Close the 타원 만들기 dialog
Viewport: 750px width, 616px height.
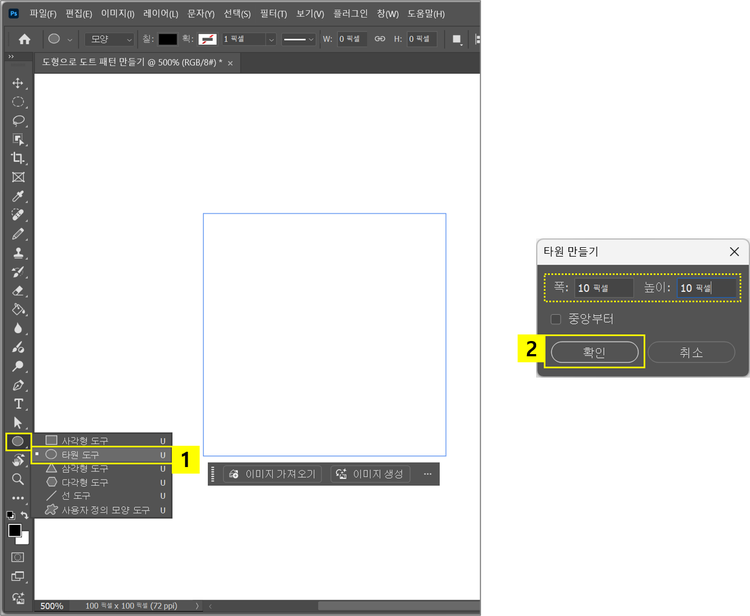734,252
